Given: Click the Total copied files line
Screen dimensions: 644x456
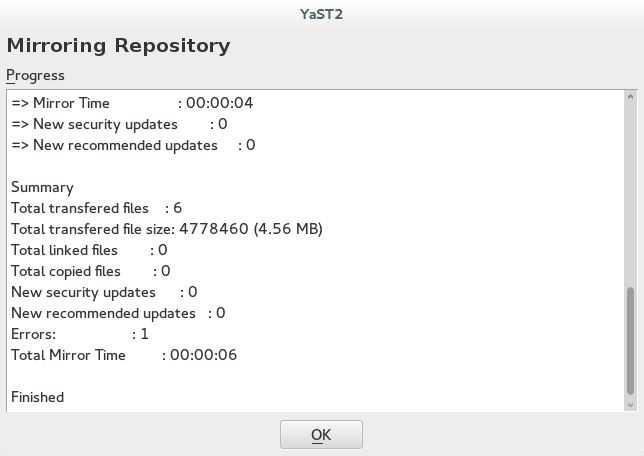Looking at the screenshot, I should [90, 271].
